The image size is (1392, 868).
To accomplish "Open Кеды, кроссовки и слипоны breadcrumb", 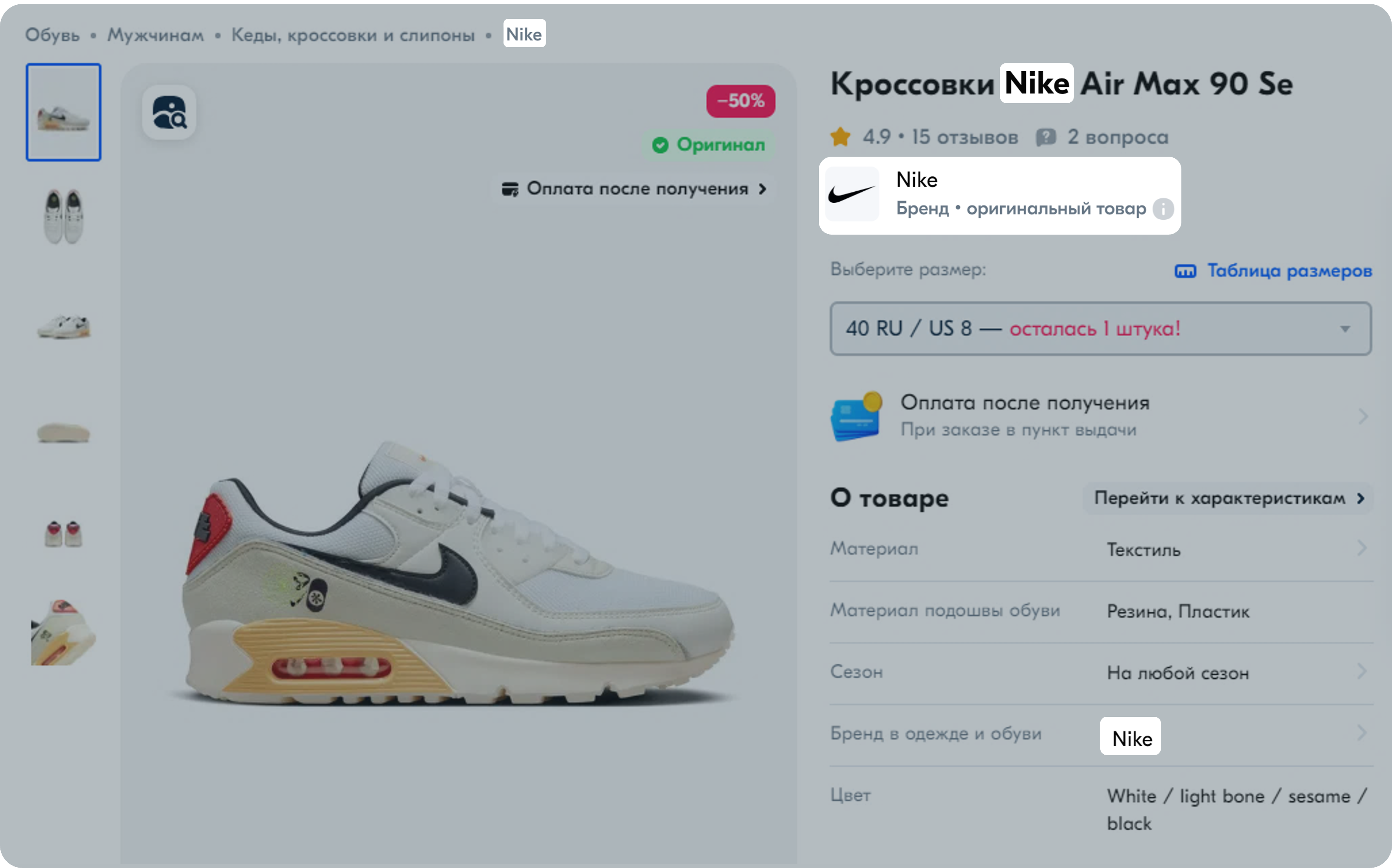I will 353,35.
